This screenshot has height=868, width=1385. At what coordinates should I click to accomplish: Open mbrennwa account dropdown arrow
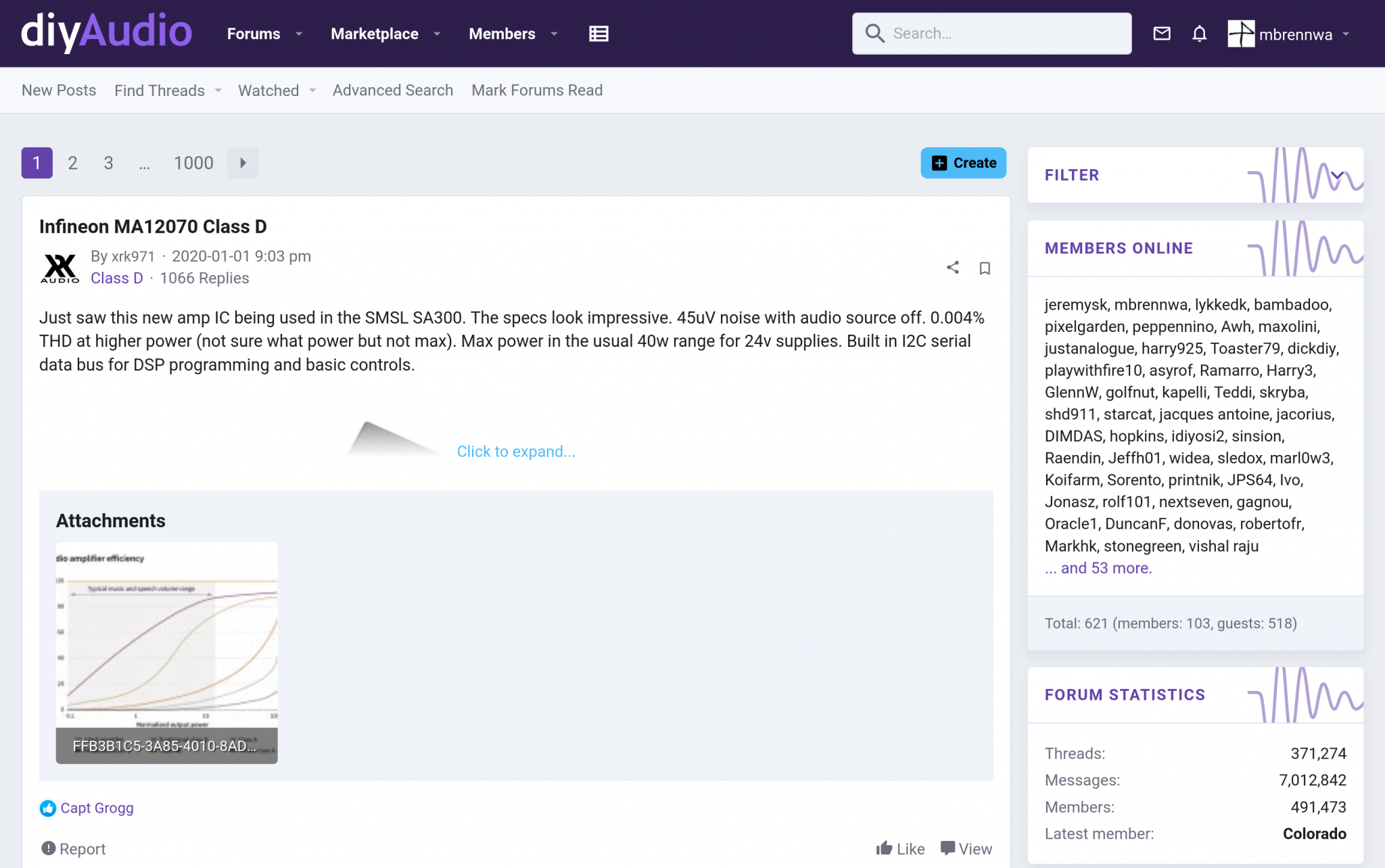pos(1346,34)
